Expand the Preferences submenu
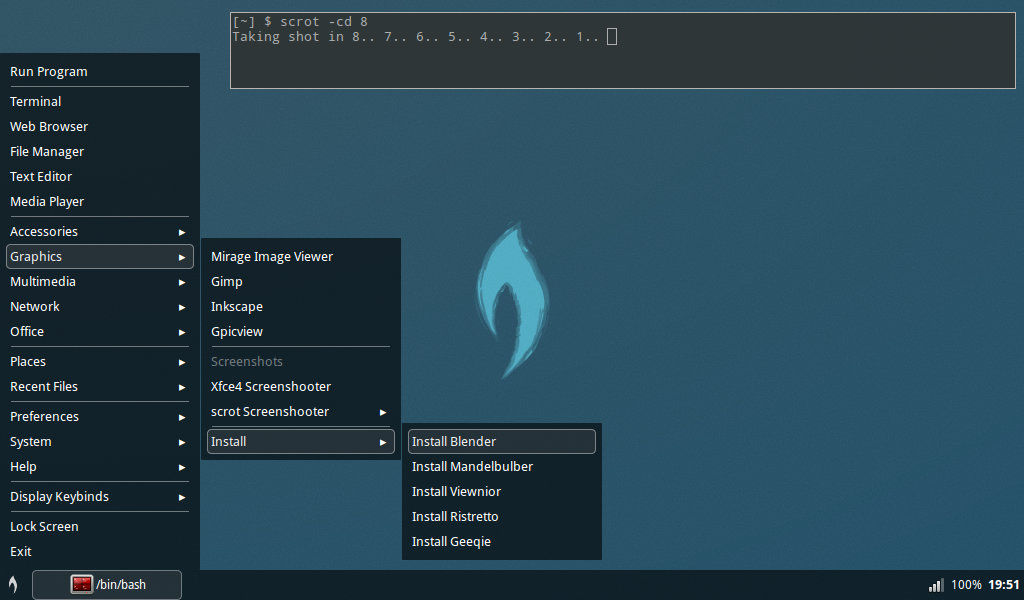Viewport: 1024px width, 600px height. (x=99, y=417)
